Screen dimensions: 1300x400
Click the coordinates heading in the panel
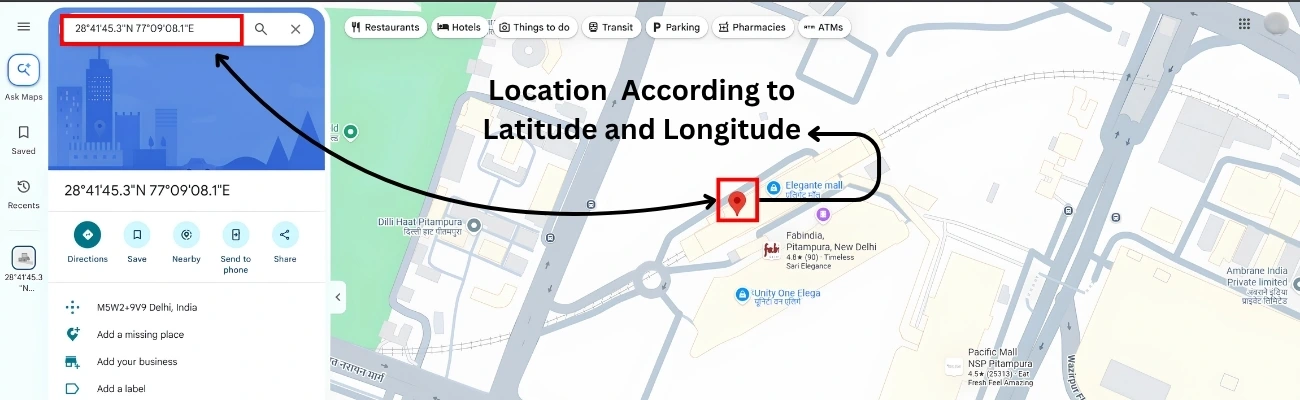coord(147,190)
